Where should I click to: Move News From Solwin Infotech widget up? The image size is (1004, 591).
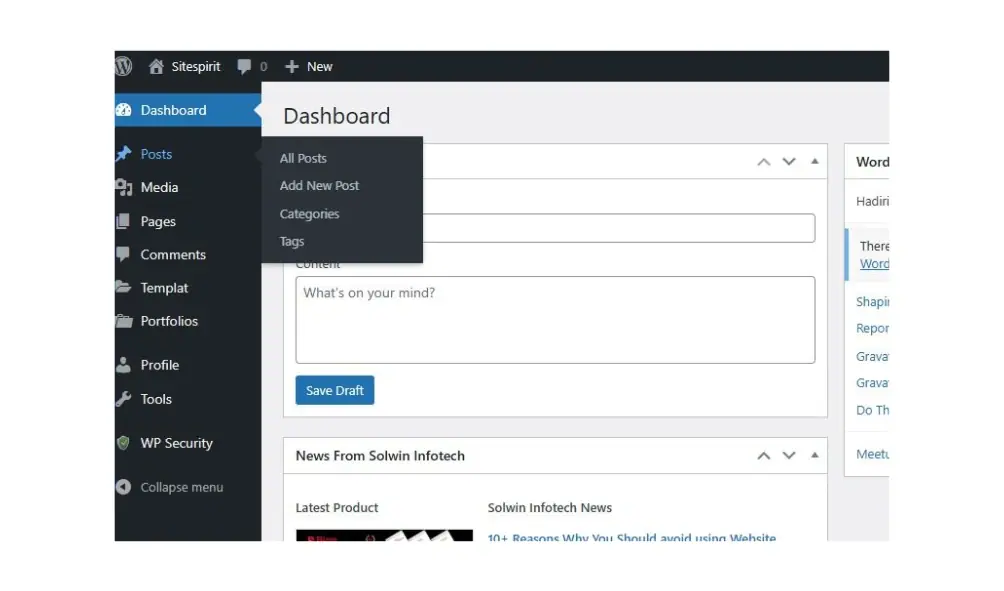764,456
